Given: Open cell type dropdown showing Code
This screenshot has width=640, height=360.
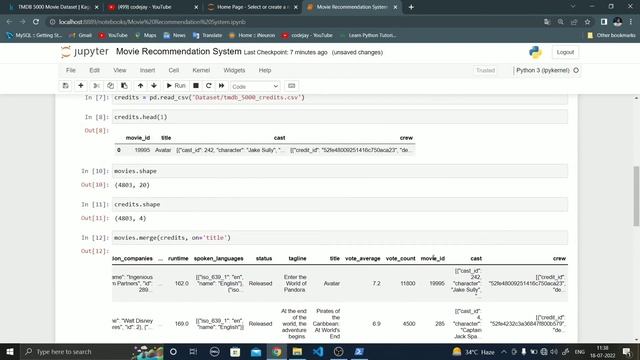Looking at the screenshot, I should 255,86.
